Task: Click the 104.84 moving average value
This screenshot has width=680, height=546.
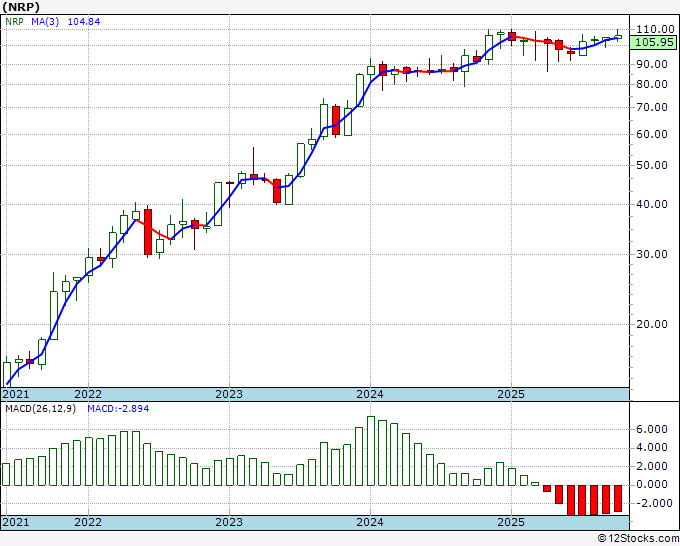Action: tap(84, 21)
